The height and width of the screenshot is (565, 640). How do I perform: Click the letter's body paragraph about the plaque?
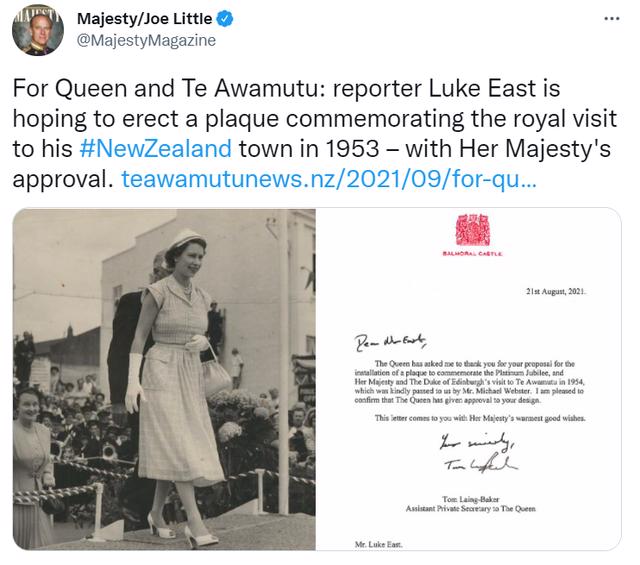coord(469,382)
